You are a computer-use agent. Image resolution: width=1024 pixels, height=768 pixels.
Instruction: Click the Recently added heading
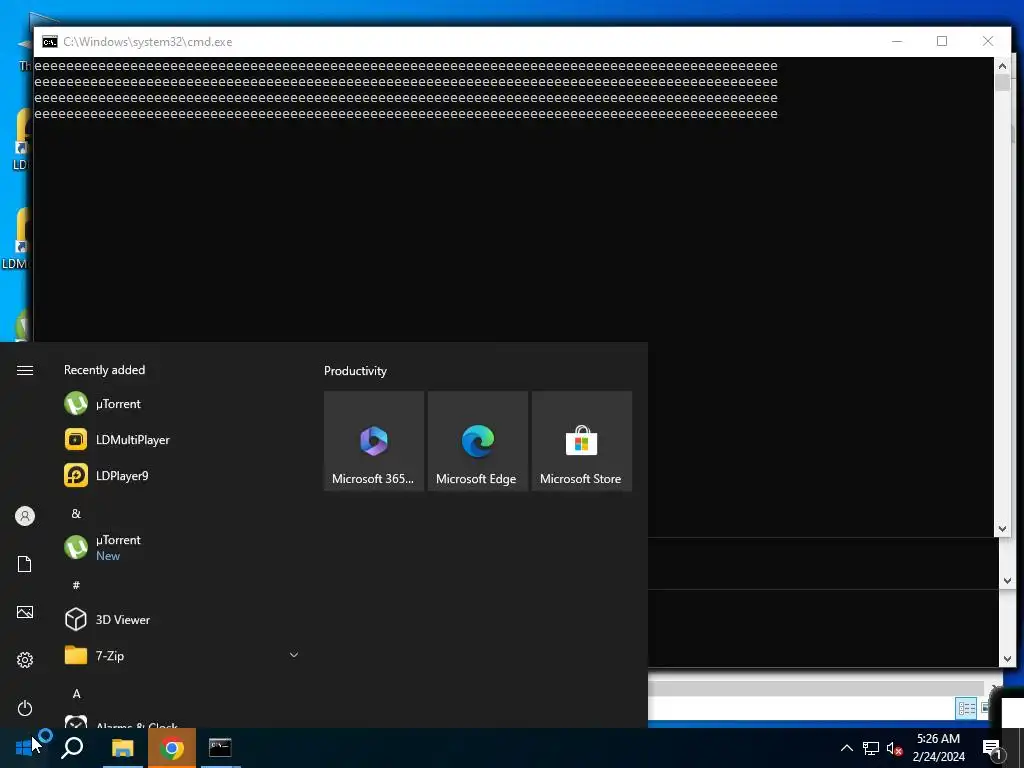104,370
